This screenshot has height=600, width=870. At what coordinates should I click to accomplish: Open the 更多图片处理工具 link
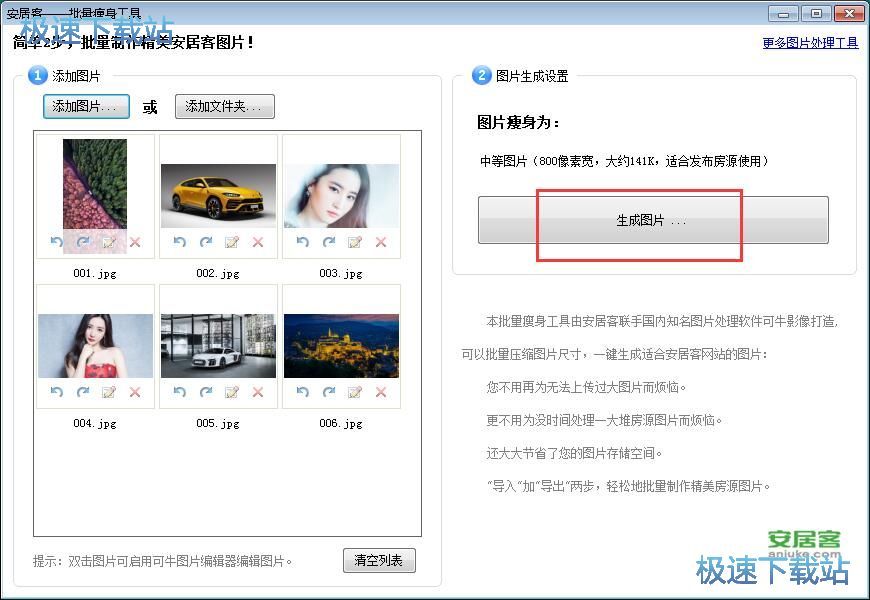point(809,43)
